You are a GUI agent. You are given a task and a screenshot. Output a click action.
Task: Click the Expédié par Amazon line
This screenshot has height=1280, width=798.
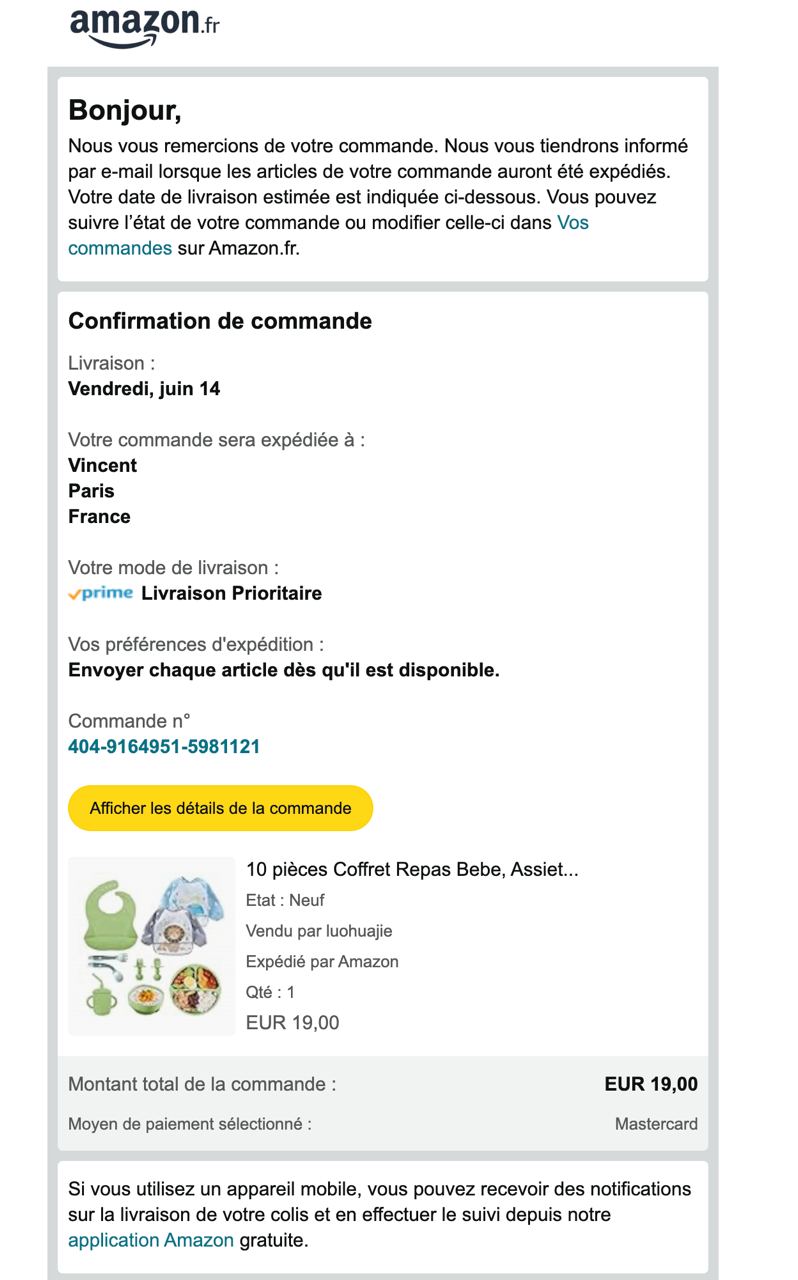tap(322, 962)
